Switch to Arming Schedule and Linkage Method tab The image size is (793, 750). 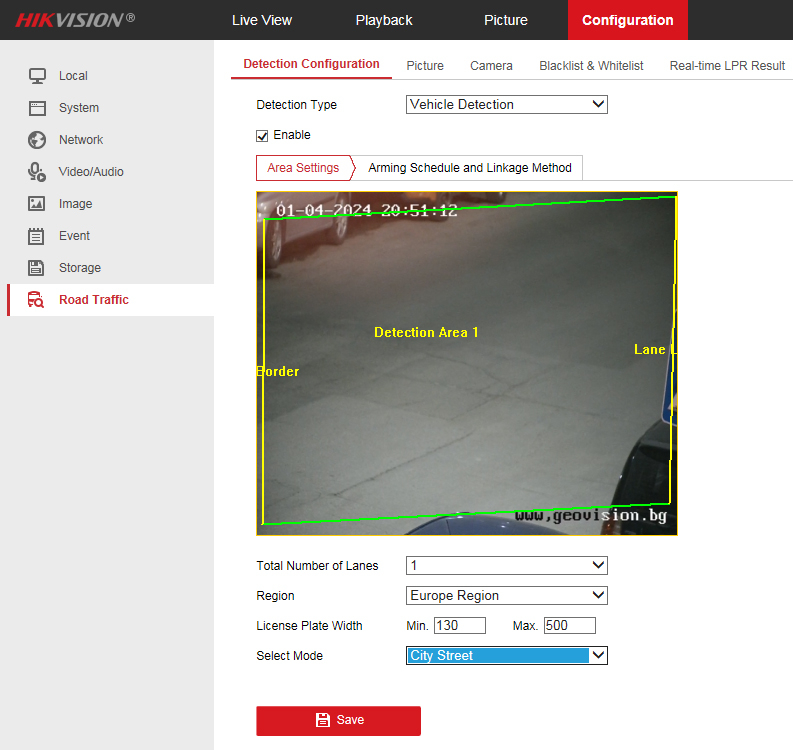click(470, 168)
